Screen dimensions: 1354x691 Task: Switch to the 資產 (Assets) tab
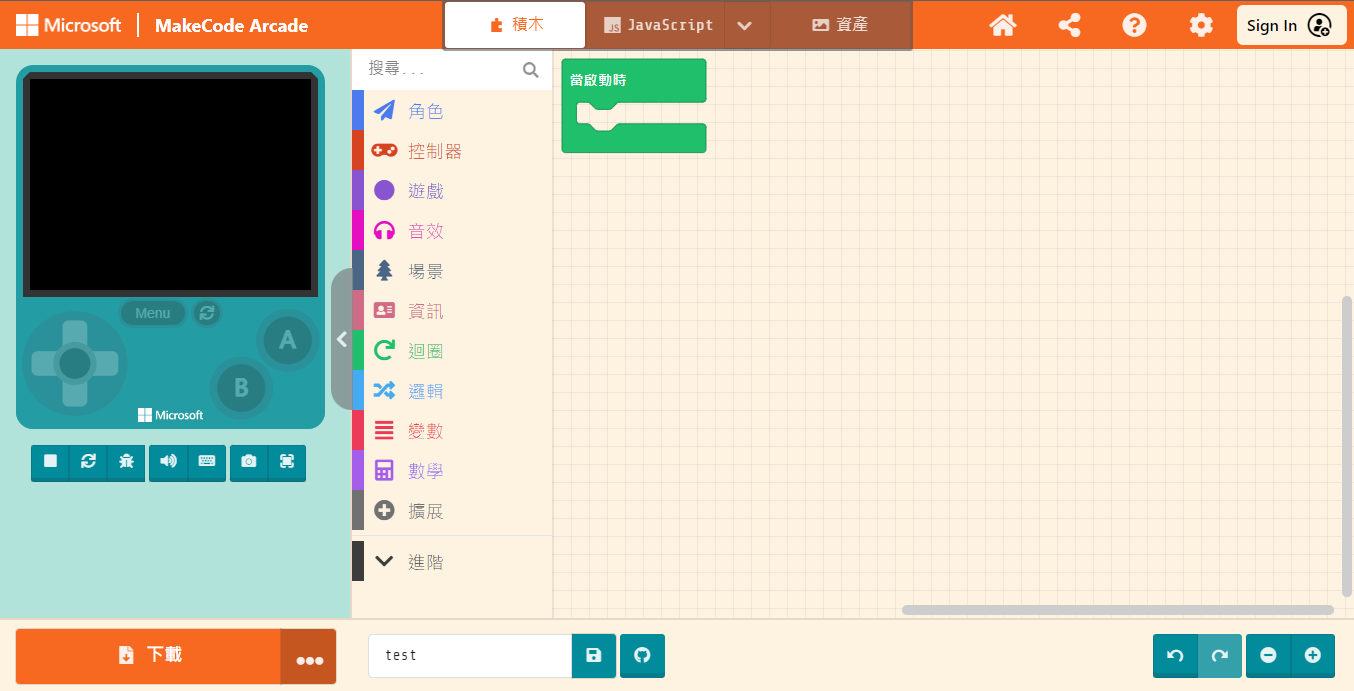pos(840,25)
